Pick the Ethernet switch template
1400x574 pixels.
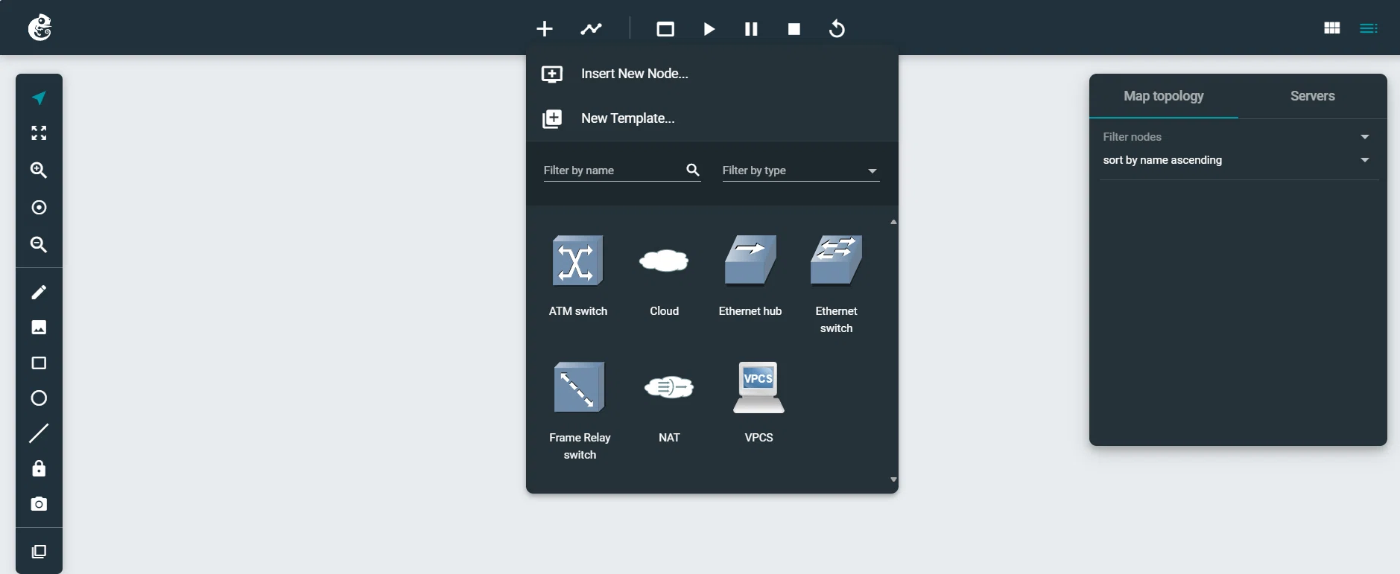[836, 285]
